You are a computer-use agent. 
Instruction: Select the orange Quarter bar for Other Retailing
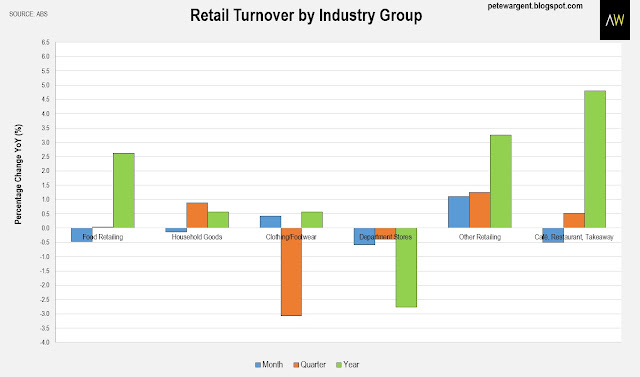pyautogui.click(x=480, y=210)
